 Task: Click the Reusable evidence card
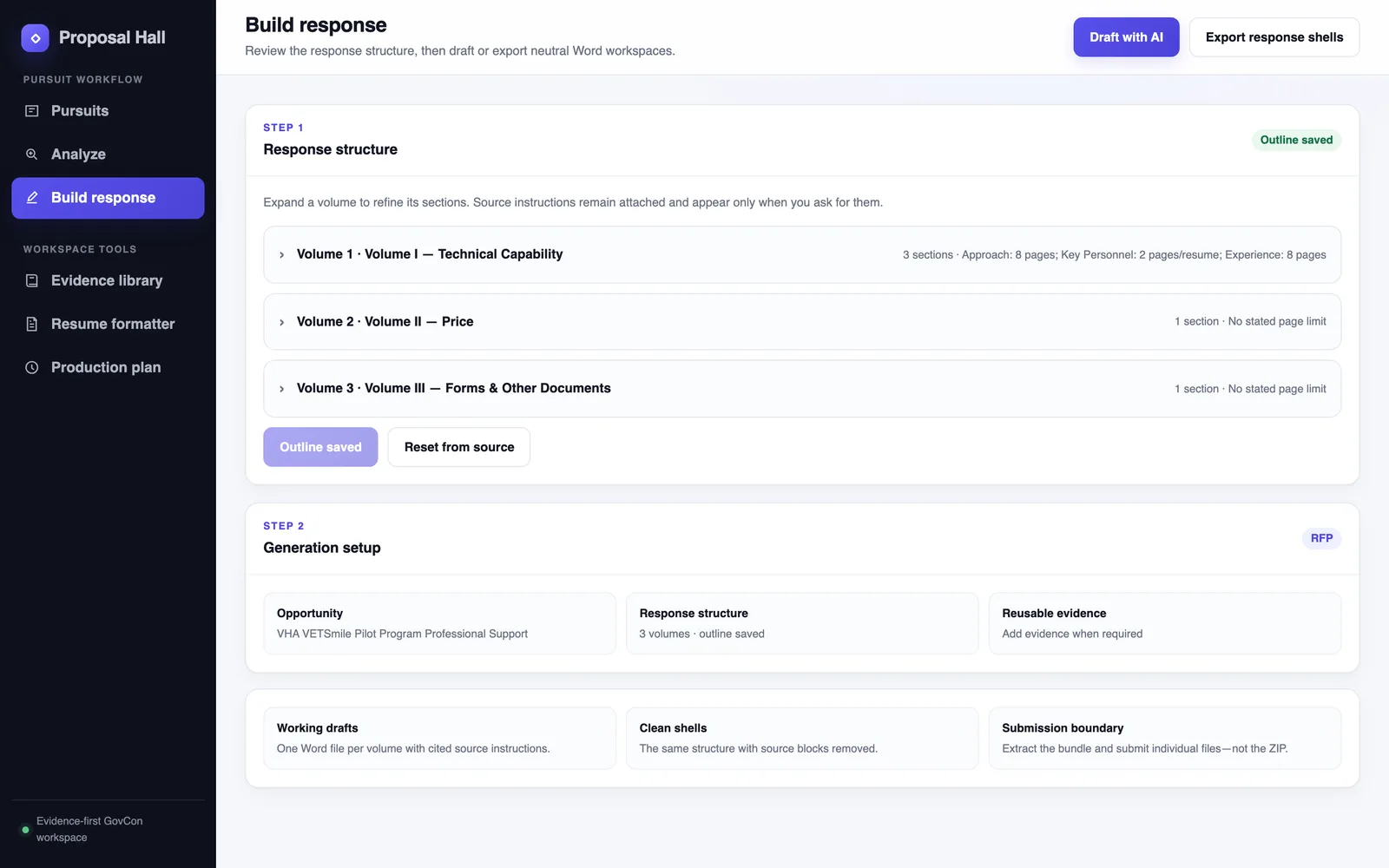(x=1165, y=623)
